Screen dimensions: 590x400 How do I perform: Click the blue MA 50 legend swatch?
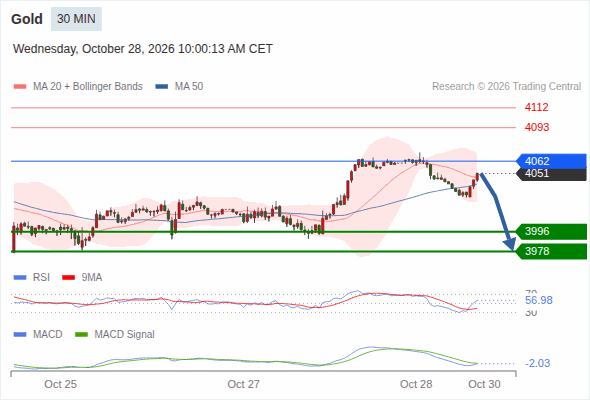[x=162, y=87]
